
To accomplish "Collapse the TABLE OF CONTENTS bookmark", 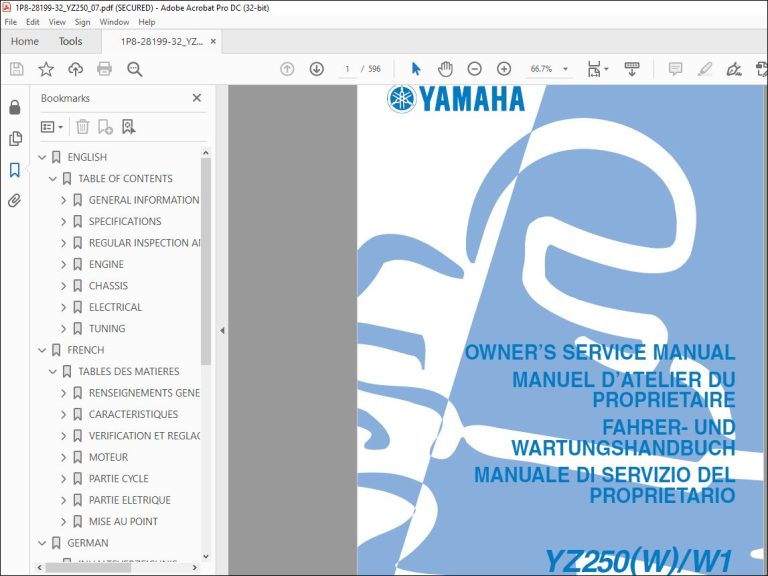I will click(x=53, y=179).
